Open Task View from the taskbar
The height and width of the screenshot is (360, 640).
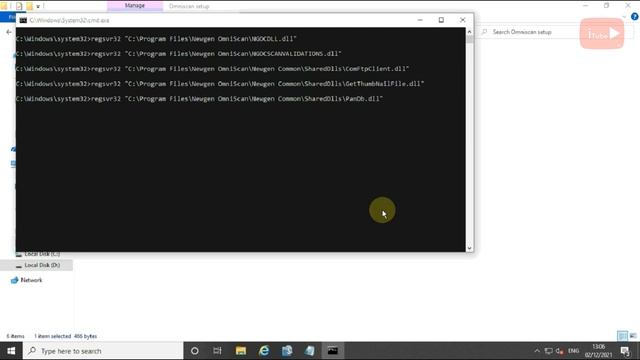pyautogui.click(x=217, y=351)
